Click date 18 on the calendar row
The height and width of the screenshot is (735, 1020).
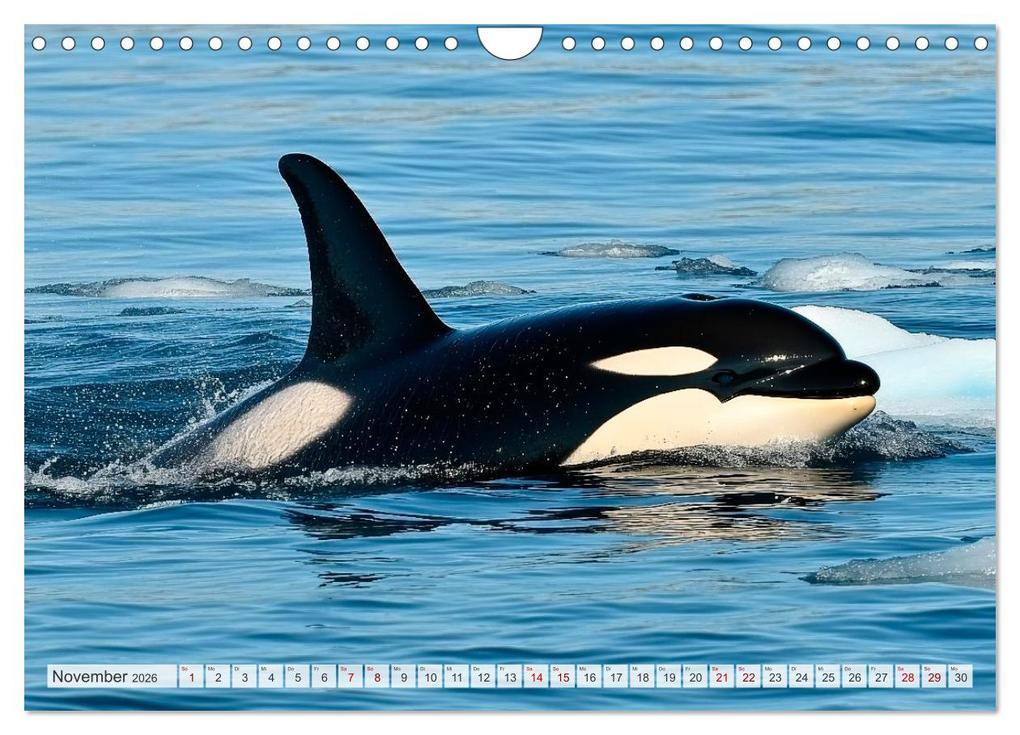[642, 677]
